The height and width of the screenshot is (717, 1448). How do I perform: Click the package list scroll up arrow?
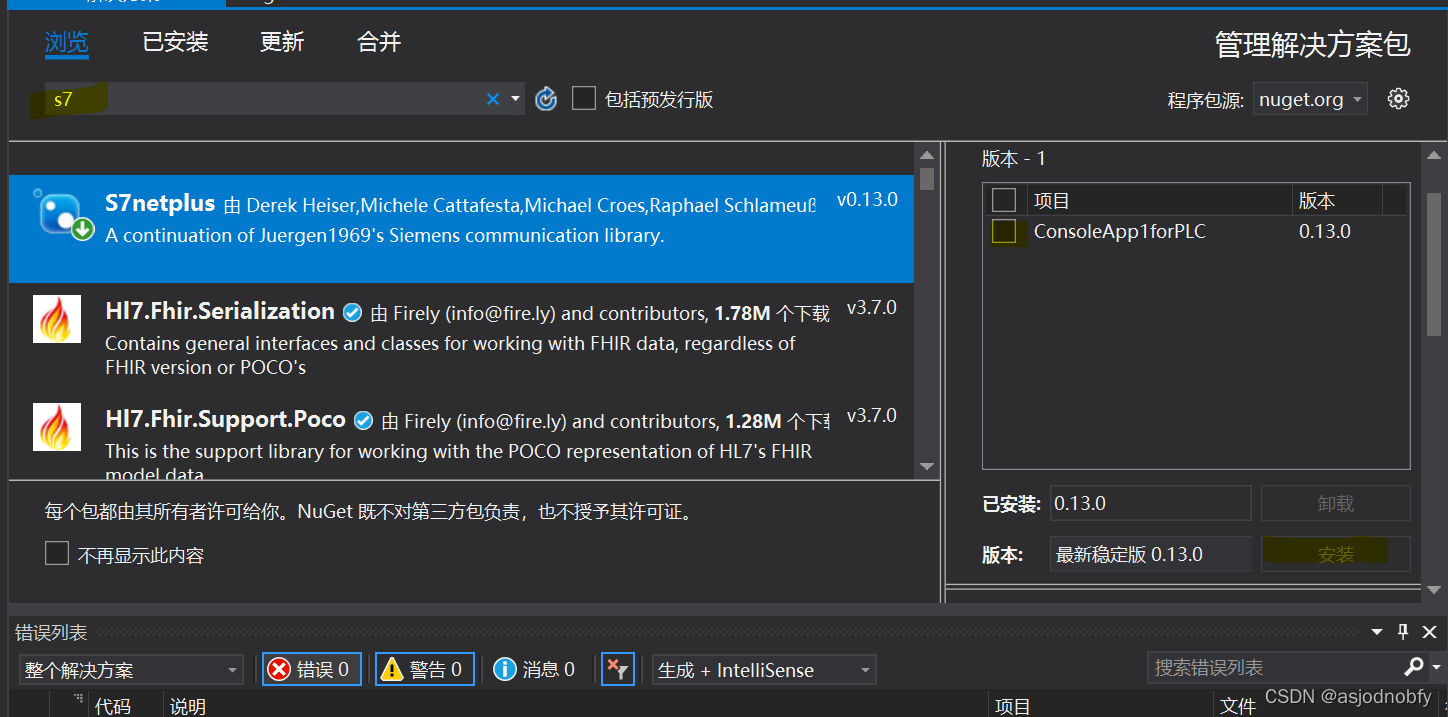click(927, 155)
